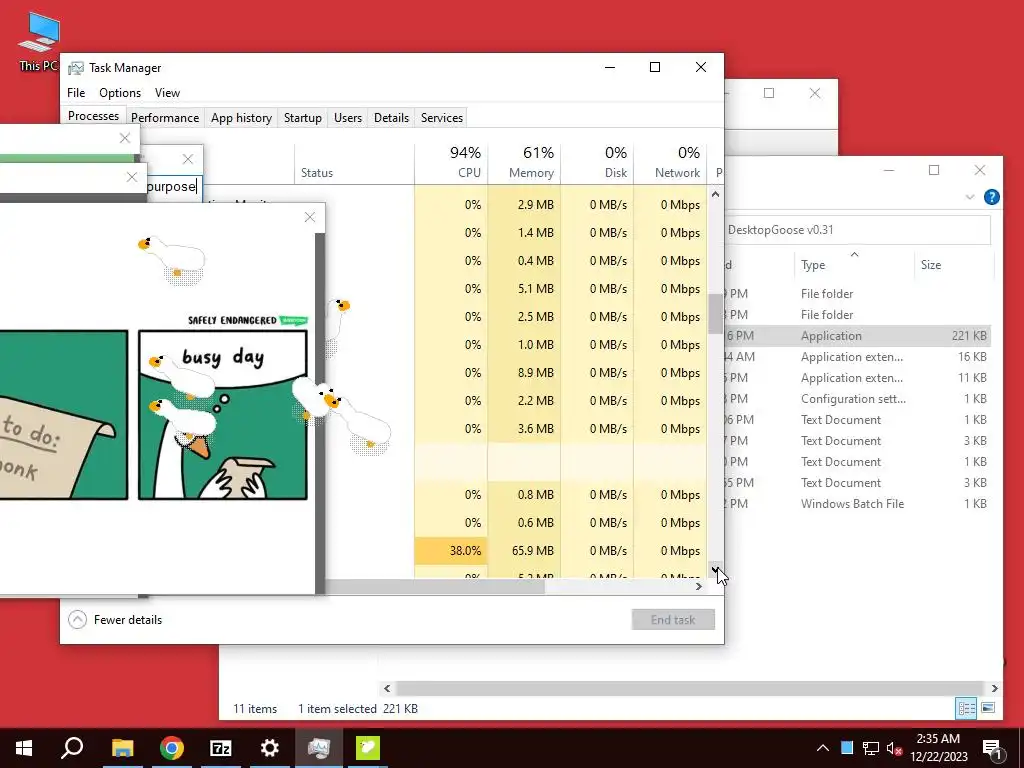Open the notification center icon
This screenshot has height=768, width=1024.
point(992,749)
